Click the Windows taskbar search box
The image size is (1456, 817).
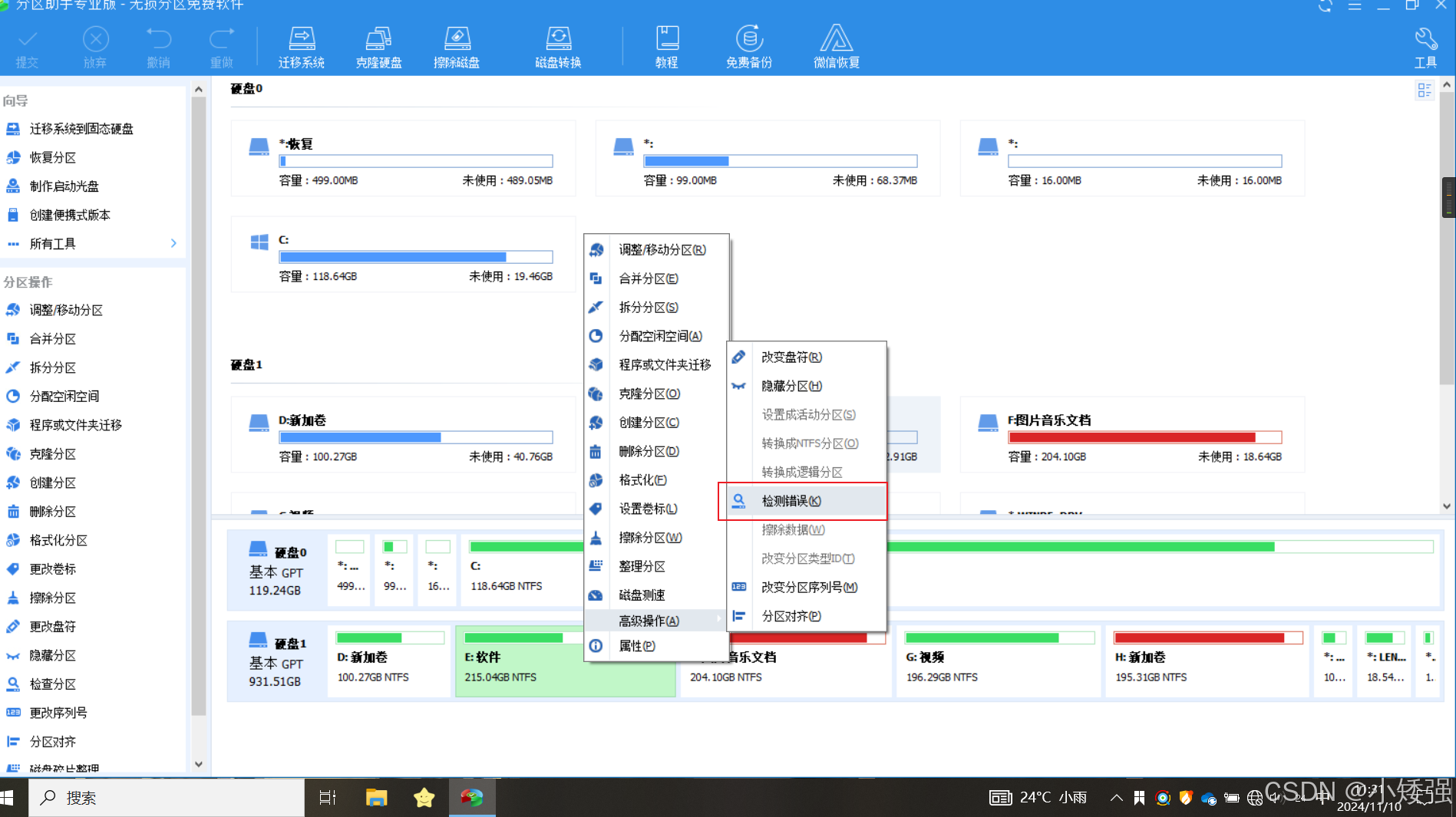tap(167, 798)
